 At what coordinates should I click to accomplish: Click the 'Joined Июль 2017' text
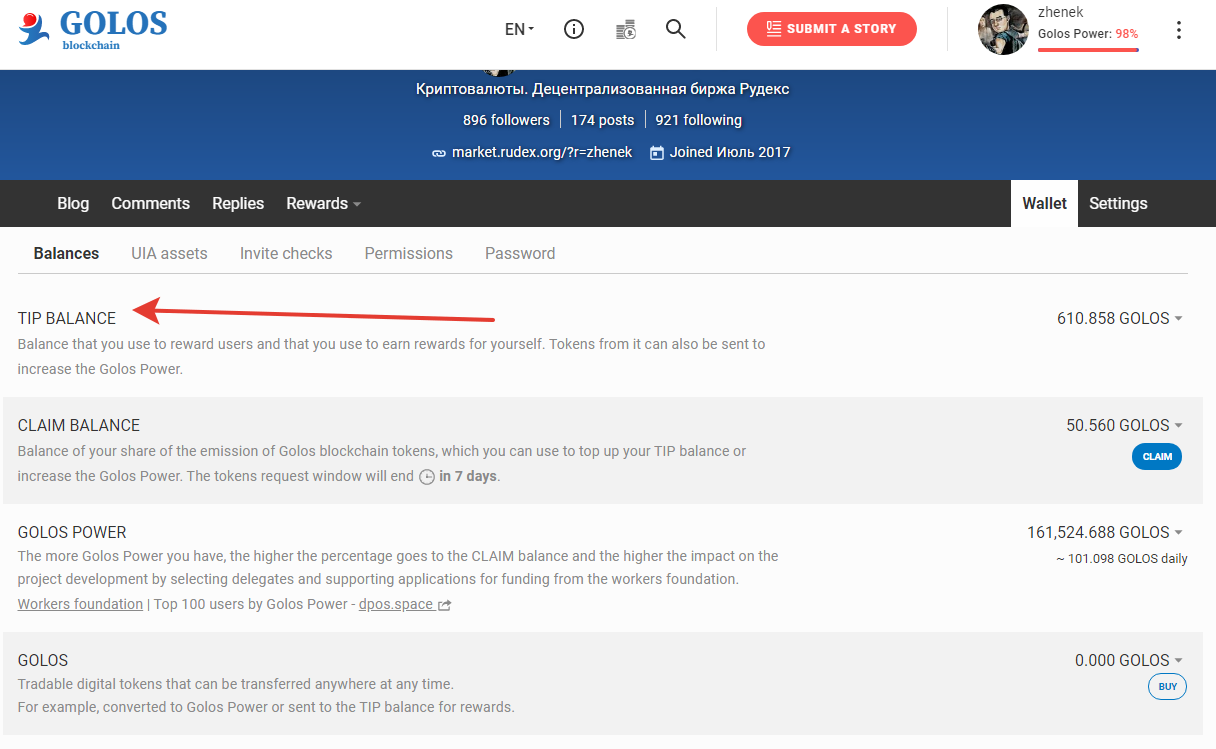click(730, 153)
